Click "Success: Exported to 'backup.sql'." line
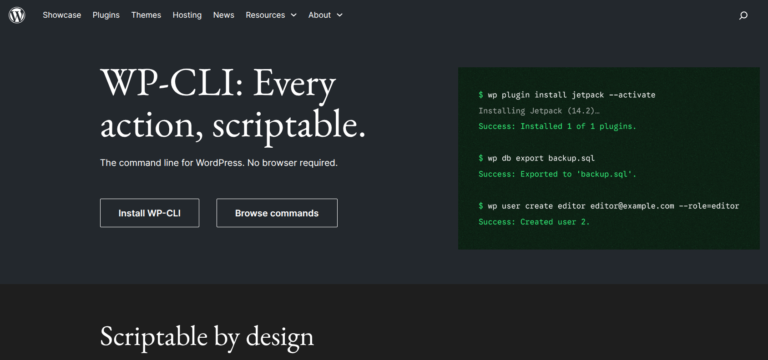Screen dimensions: 768x360 557,174
